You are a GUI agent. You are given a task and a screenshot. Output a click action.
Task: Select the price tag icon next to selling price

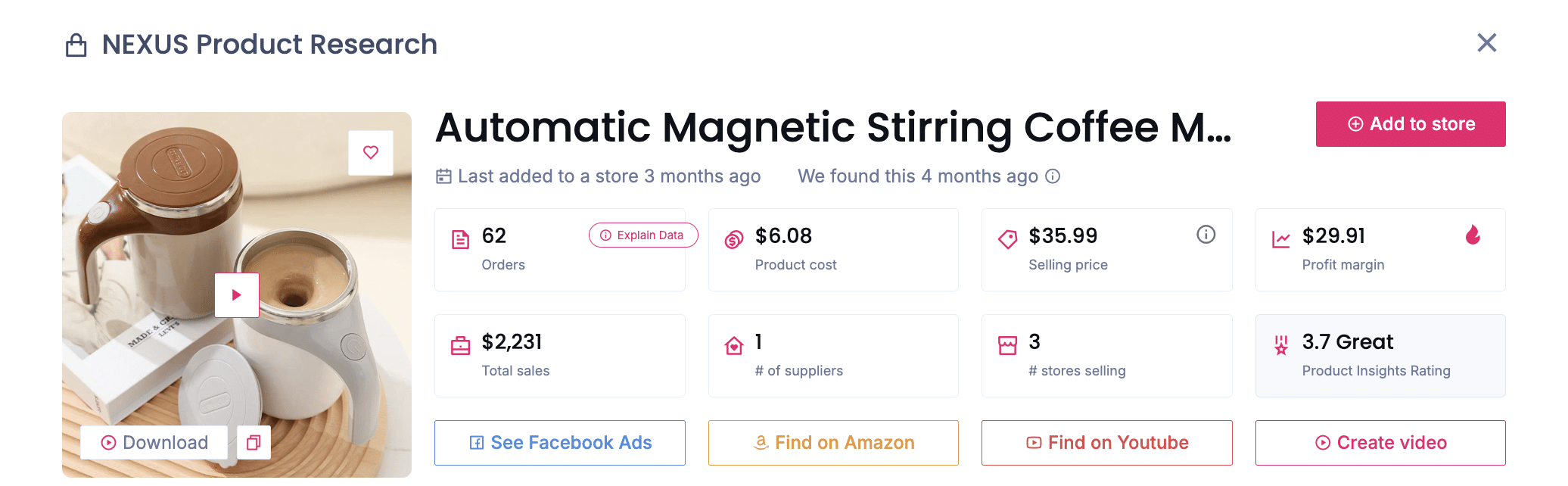coord(1007,238)
